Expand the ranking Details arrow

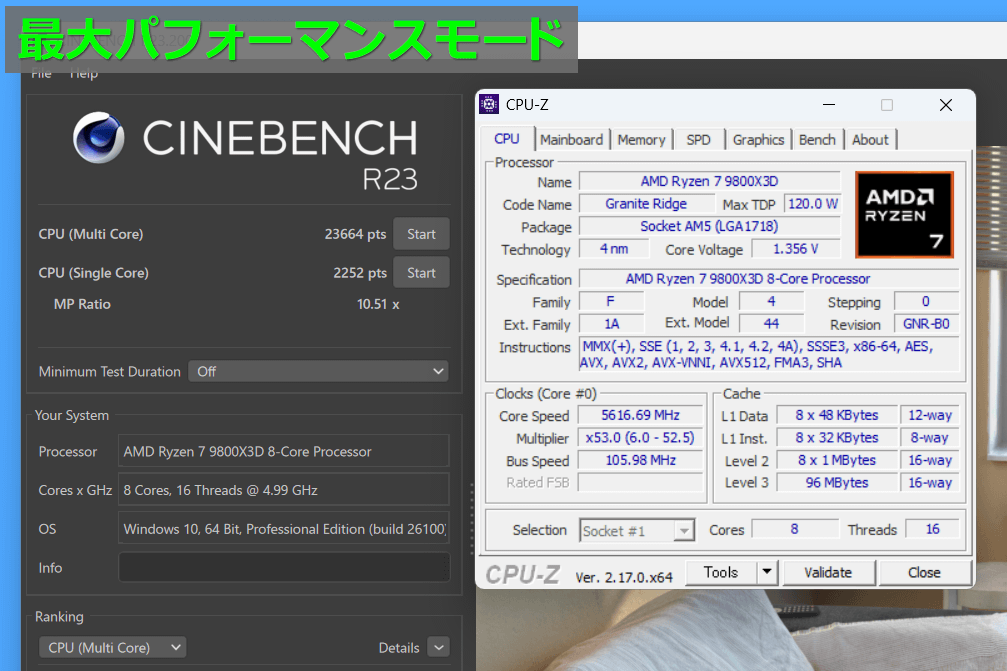click(x=438, y=648)
